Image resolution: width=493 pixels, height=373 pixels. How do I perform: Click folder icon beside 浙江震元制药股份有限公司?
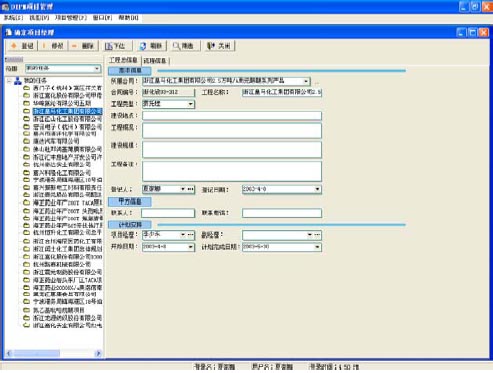(26, 272)
